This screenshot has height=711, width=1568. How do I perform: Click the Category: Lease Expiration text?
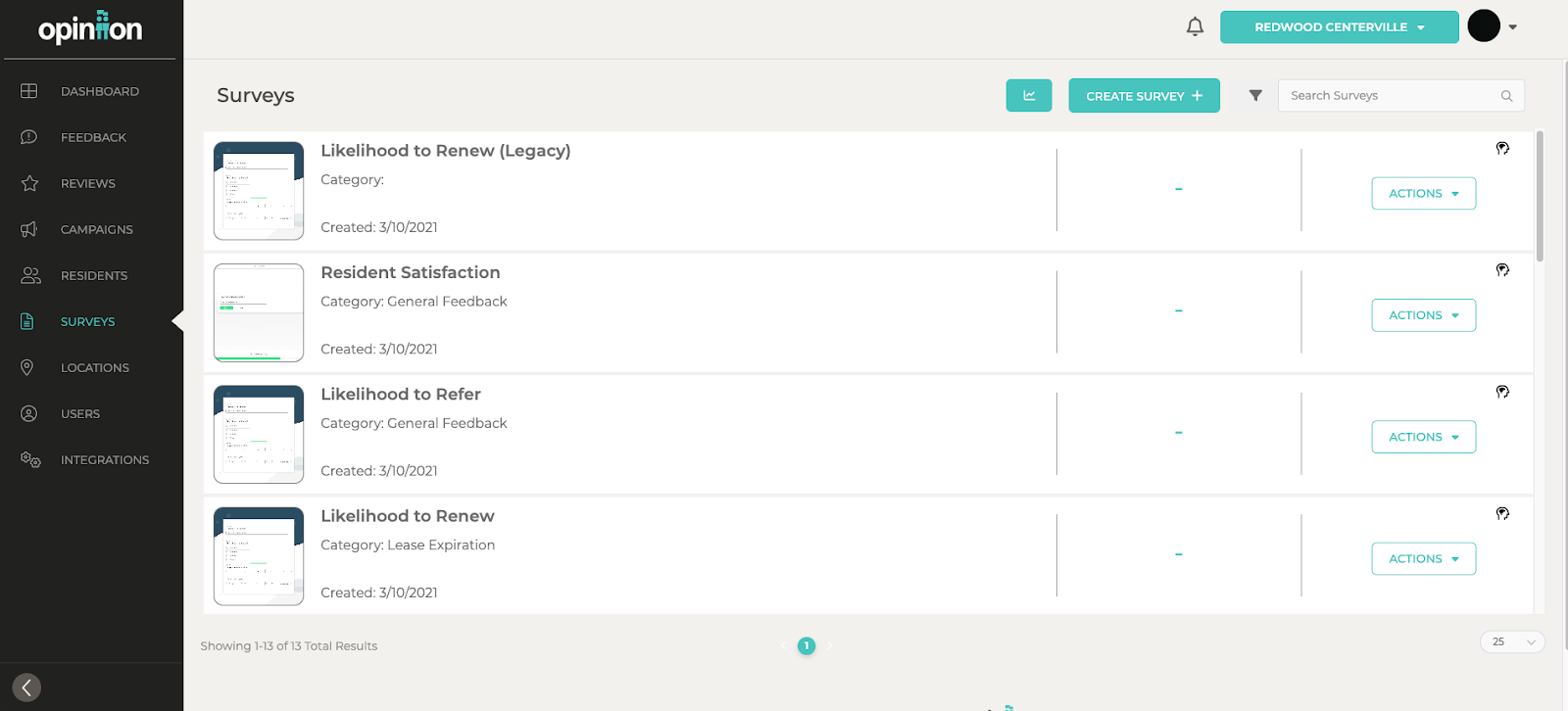click(x=408, y=545)
